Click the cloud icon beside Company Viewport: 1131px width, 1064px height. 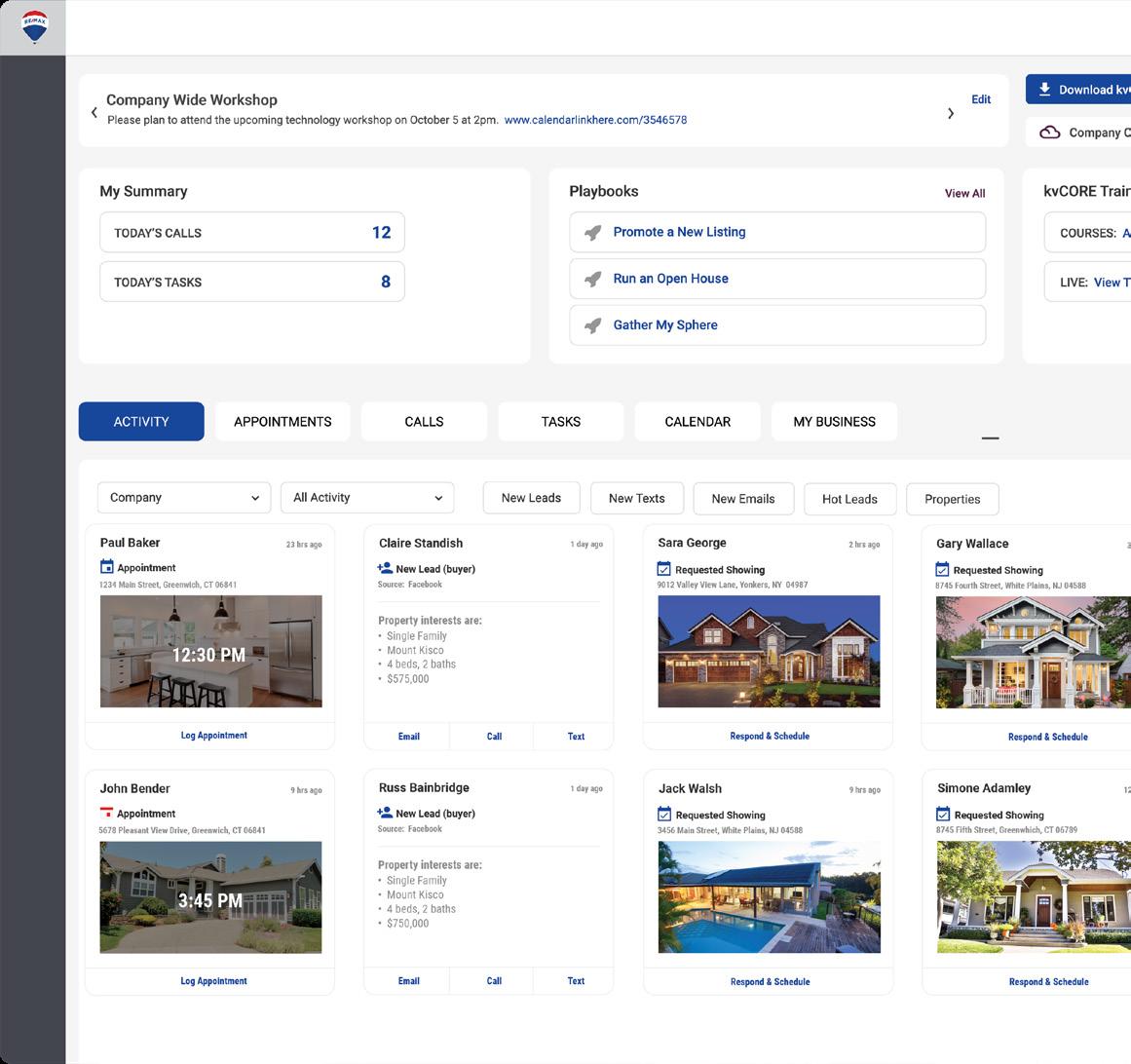coord(1049,132)
